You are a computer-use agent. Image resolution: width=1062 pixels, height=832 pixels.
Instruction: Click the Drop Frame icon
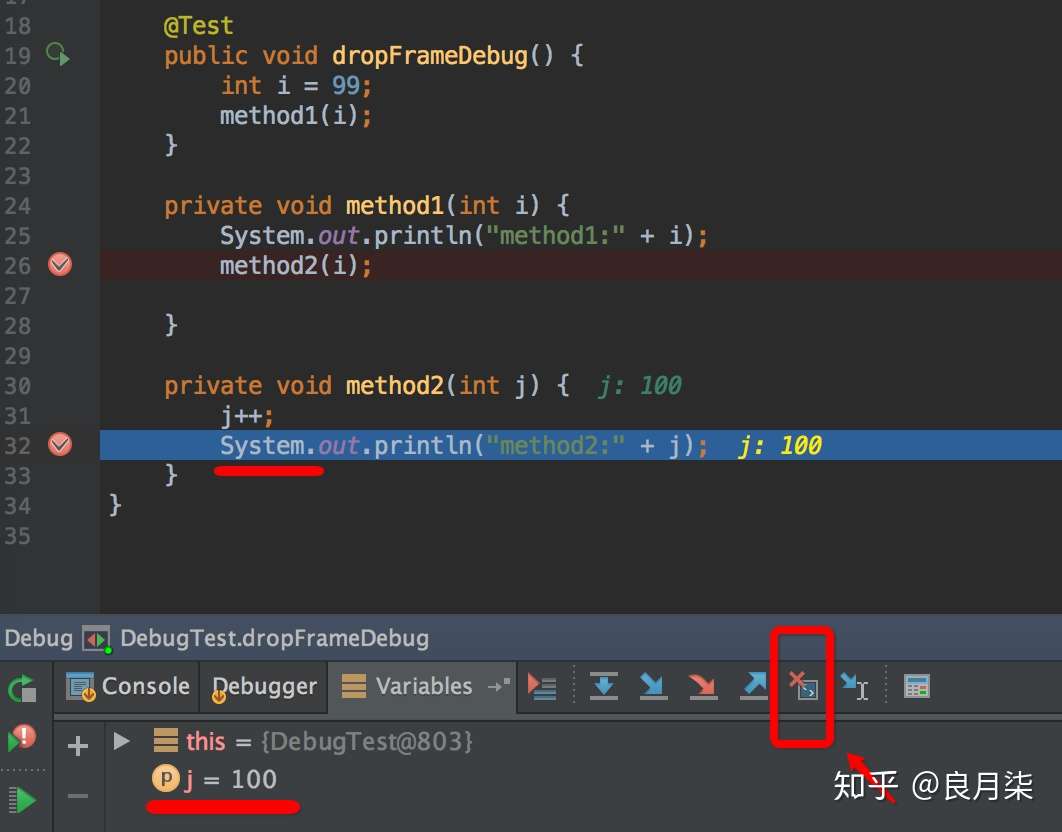803,686
